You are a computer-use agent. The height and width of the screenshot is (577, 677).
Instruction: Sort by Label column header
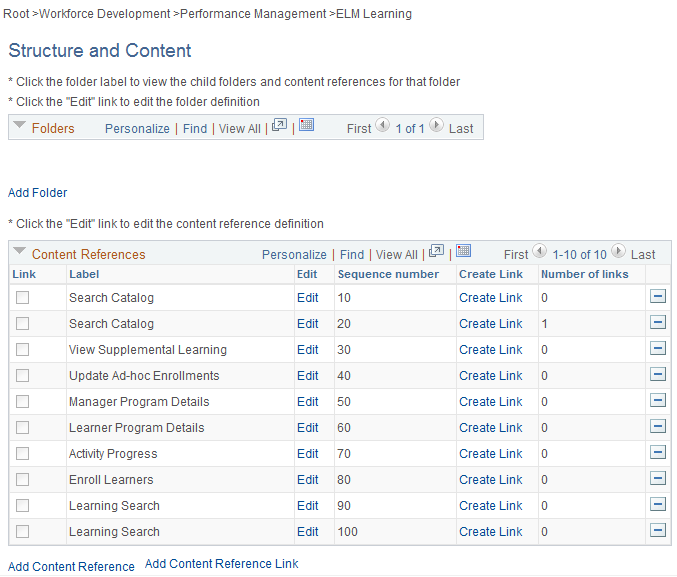(84, 274)
